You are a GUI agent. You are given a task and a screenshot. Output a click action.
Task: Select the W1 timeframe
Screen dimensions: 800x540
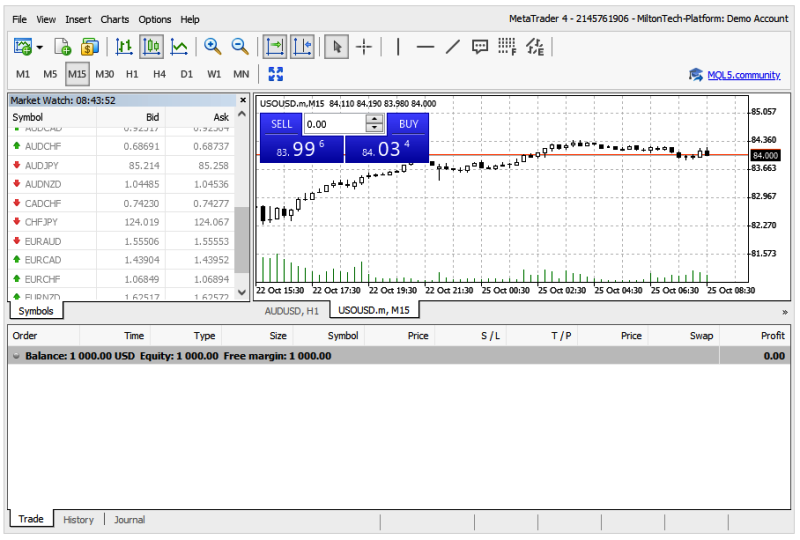coord(214,75)
